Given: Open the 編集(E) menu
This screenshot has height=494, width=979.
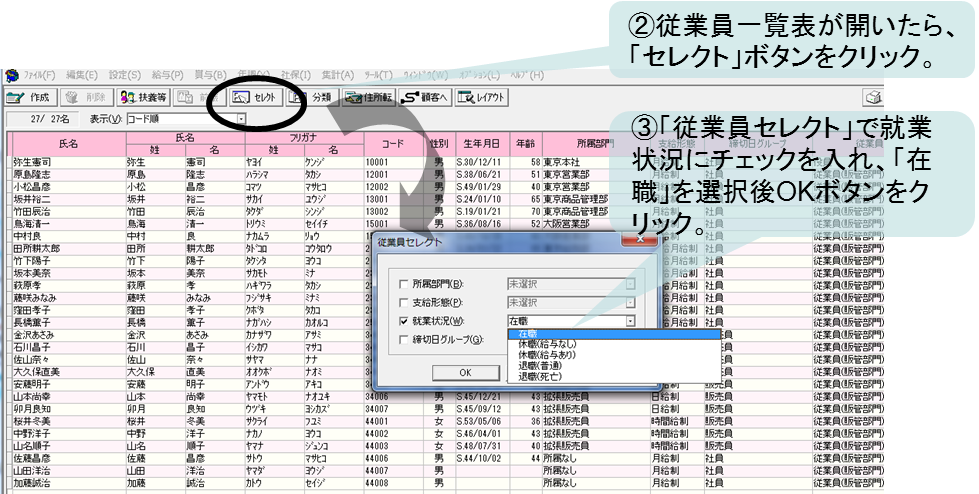Looking at the screenshot, I should coord(82,75).
